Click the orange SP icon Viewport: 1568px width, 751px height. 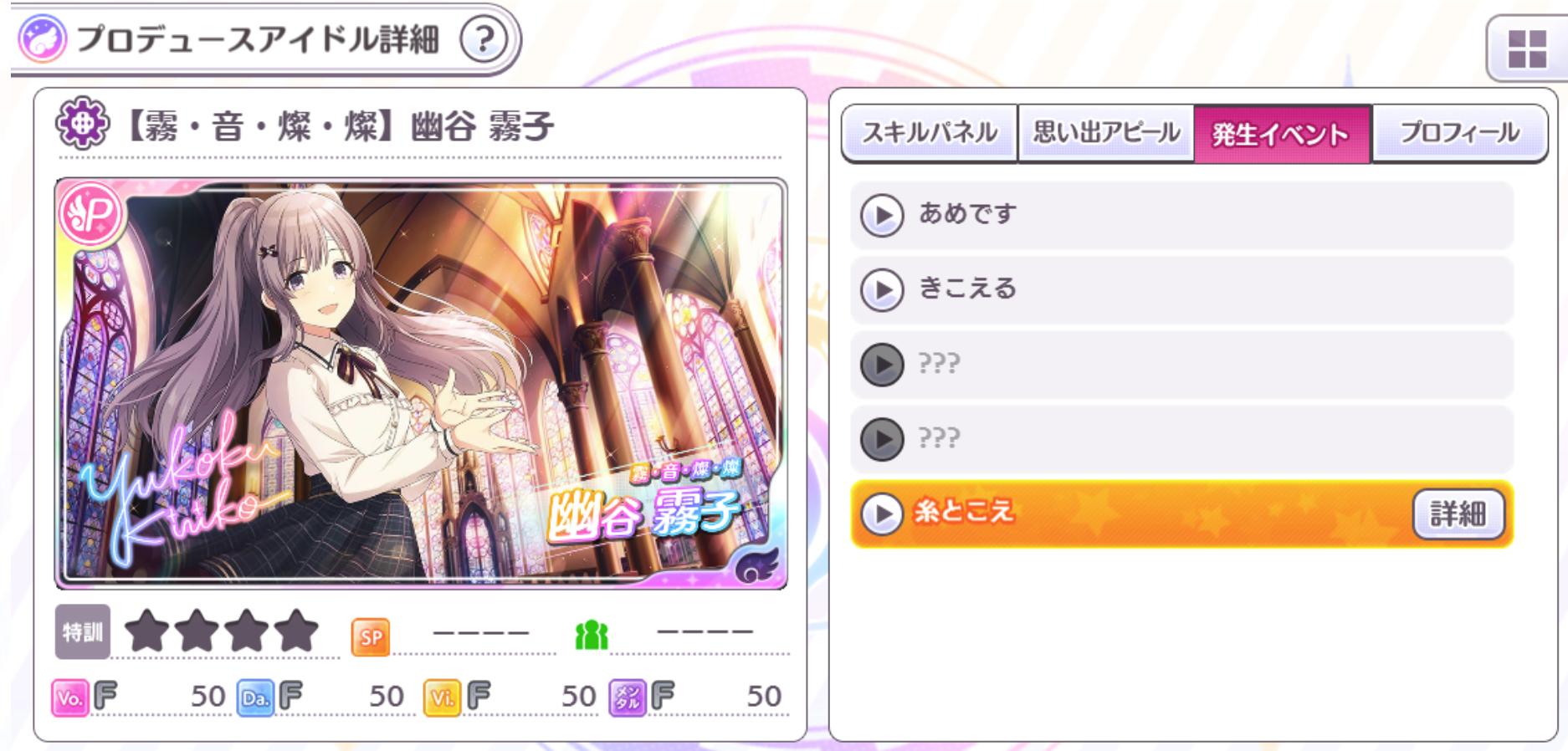pos(371,637)
